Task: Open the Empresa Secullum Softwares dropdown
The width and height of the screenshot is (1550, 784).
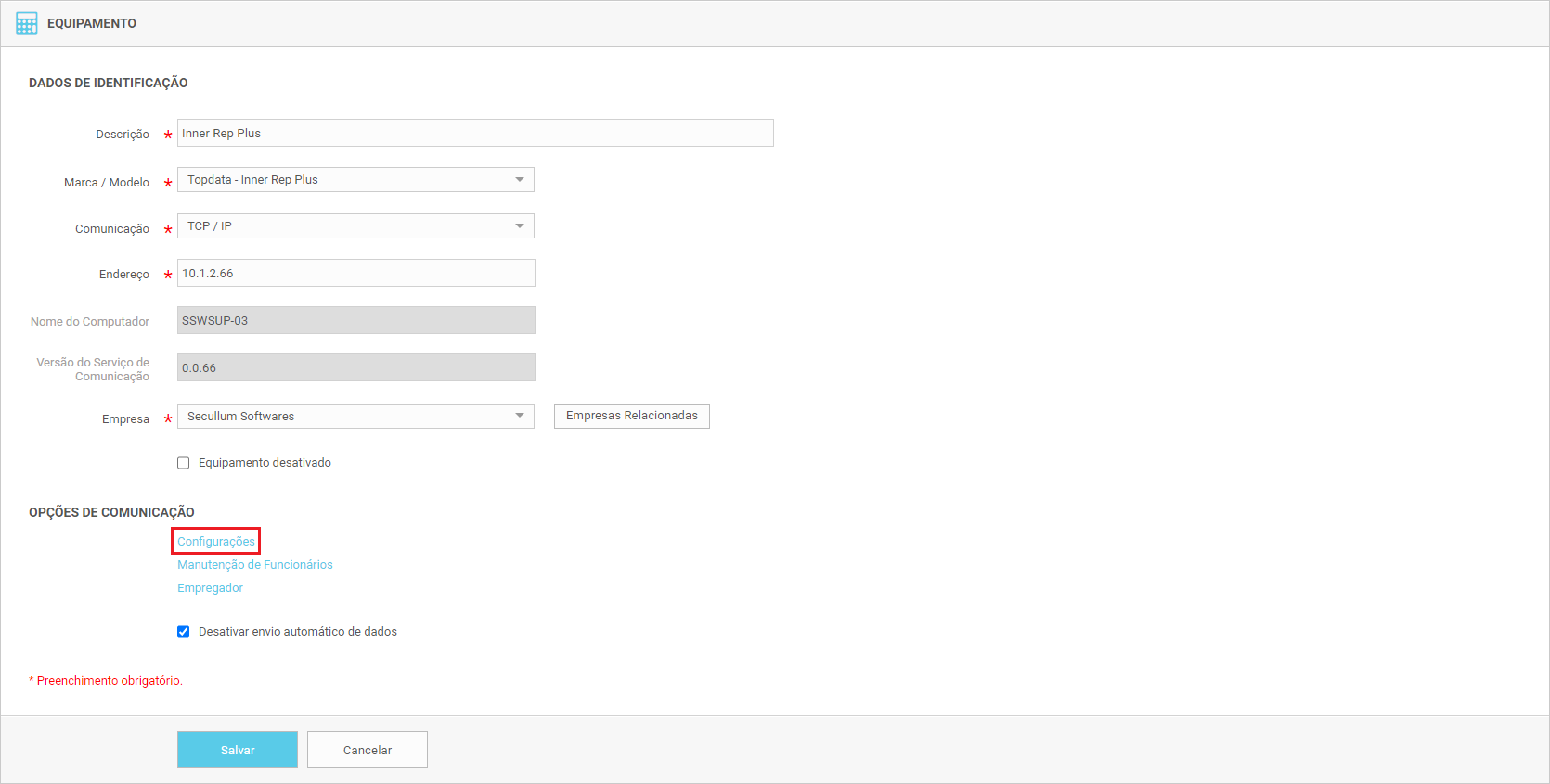Action: pyautogui.click(x=355, y=417)
